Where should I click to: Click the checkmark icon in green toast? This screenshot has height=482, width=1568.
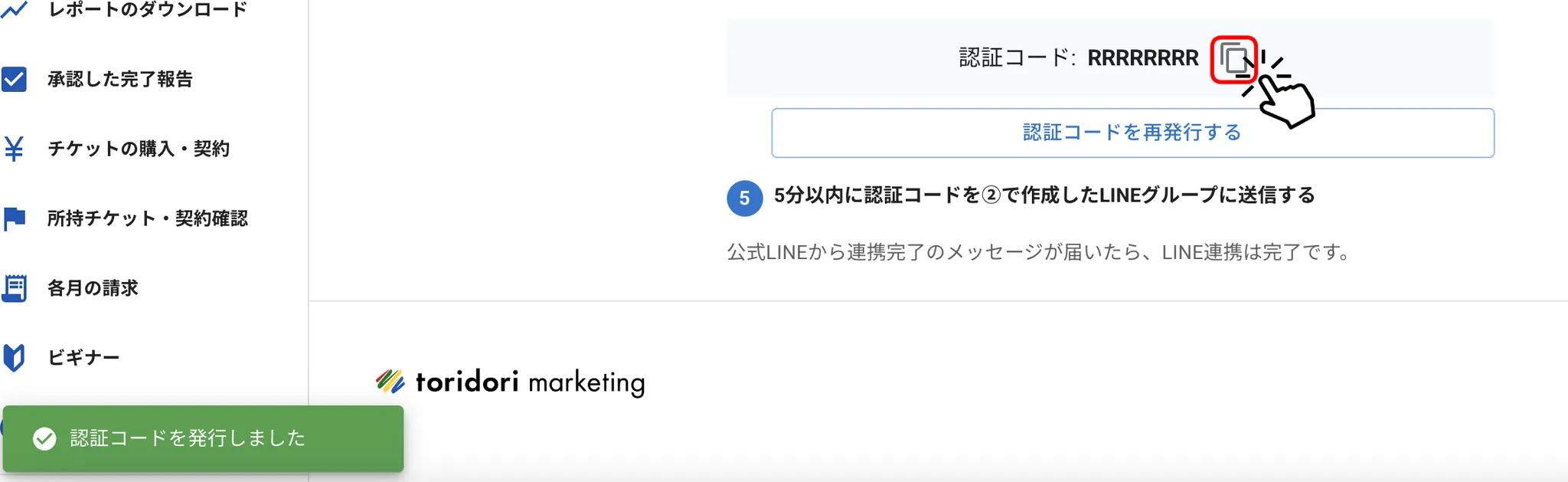(44, 438)
